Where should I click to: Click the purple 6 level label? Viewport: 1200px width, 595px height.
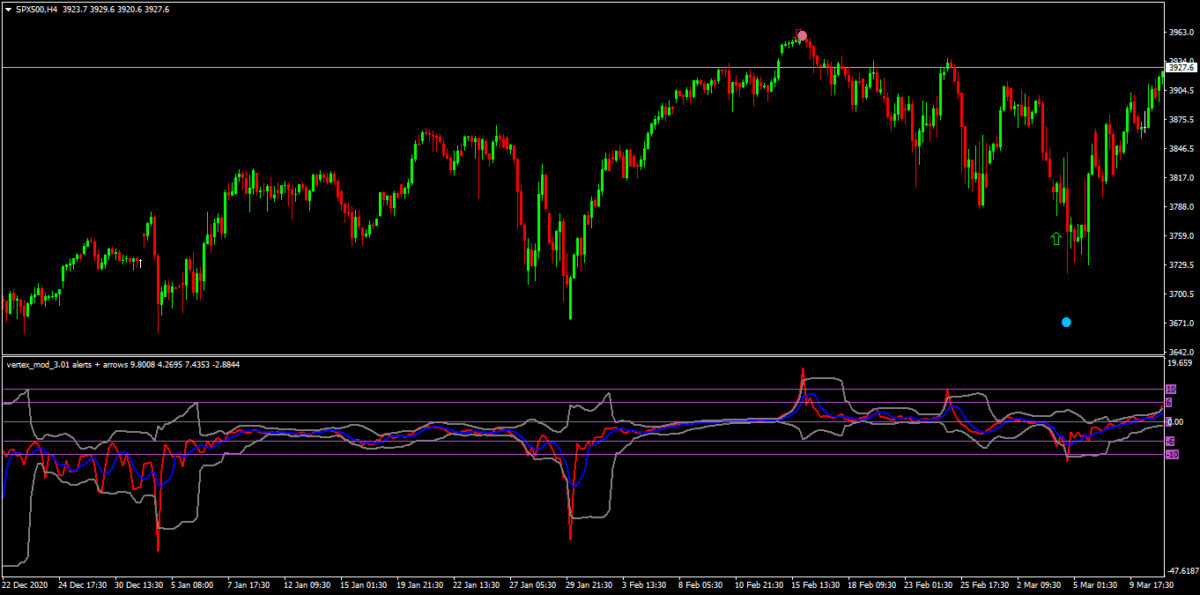tap(1169, 402)
